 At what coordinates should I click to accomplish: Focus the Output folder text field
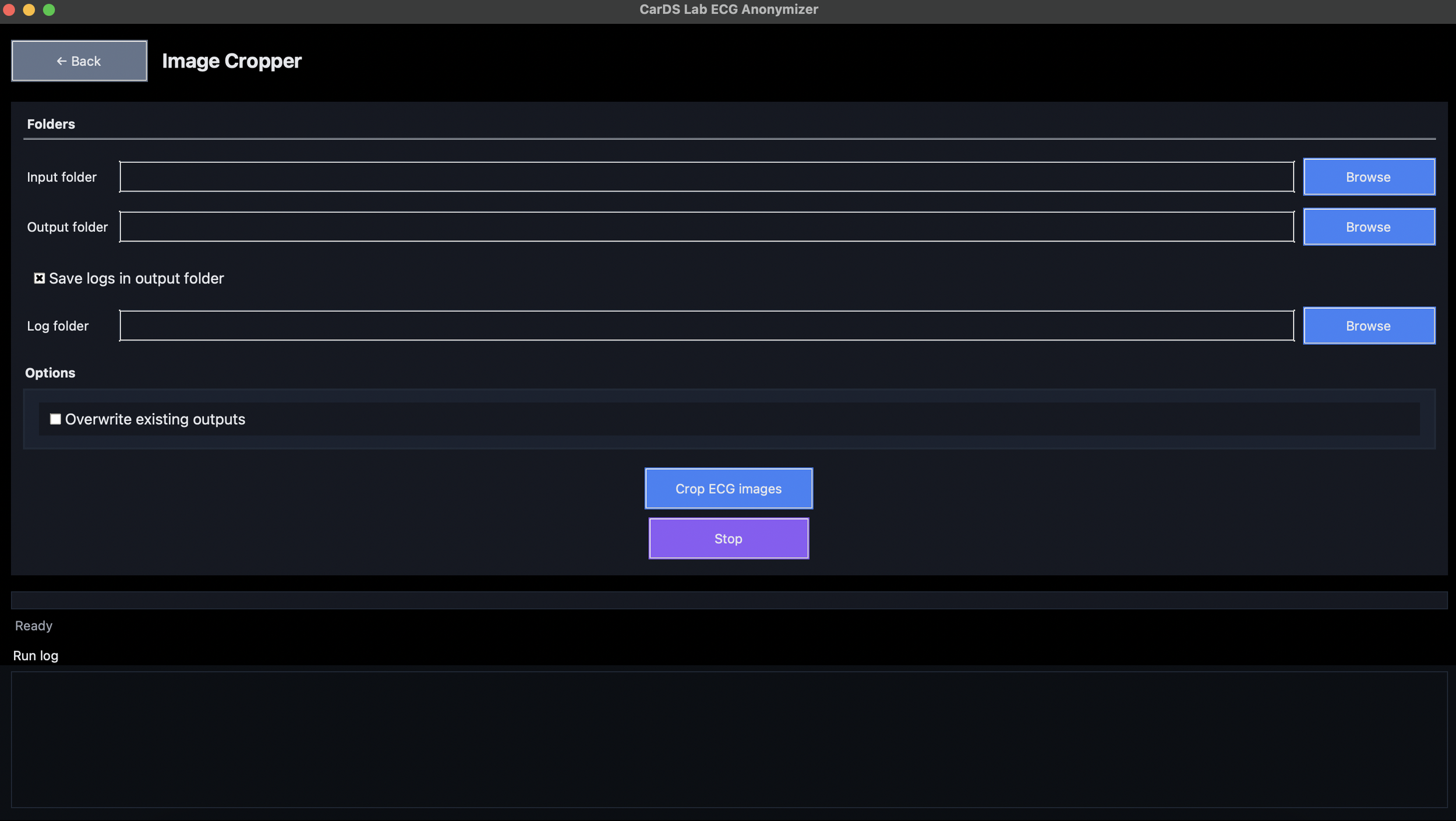[706, 227]
